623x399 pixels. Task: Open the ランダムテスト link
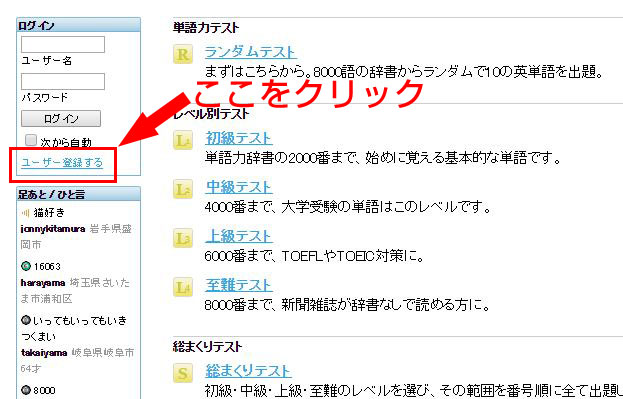pyautogui.click(x=250, y=52)
